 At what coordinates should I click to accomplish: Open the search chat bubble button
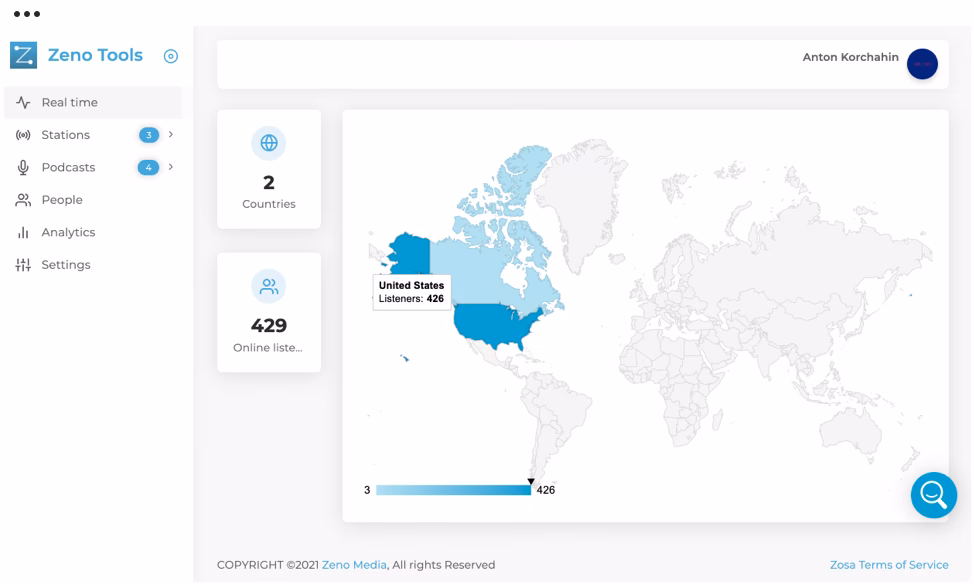click(933, 494)
